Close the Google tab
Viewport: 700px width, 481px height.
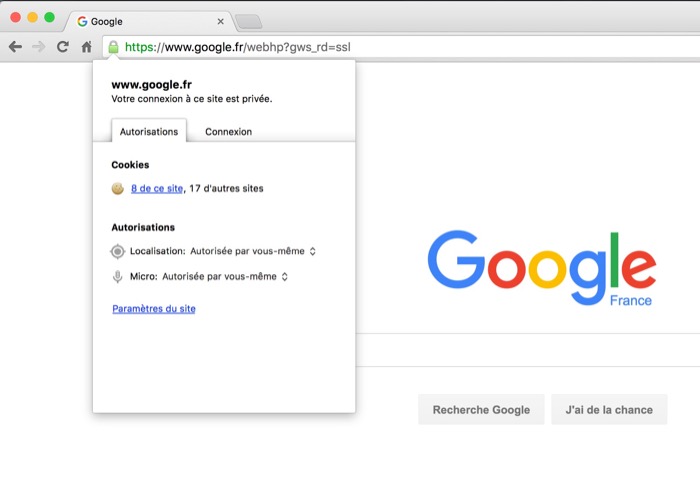[x=221, y=21]
